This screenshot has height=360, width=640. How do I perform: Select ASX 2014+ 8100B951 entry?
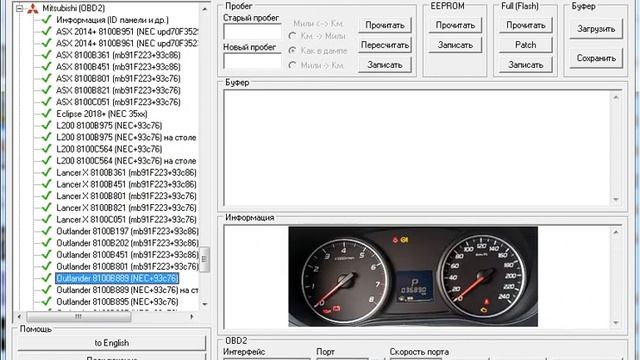click(127, 31)
